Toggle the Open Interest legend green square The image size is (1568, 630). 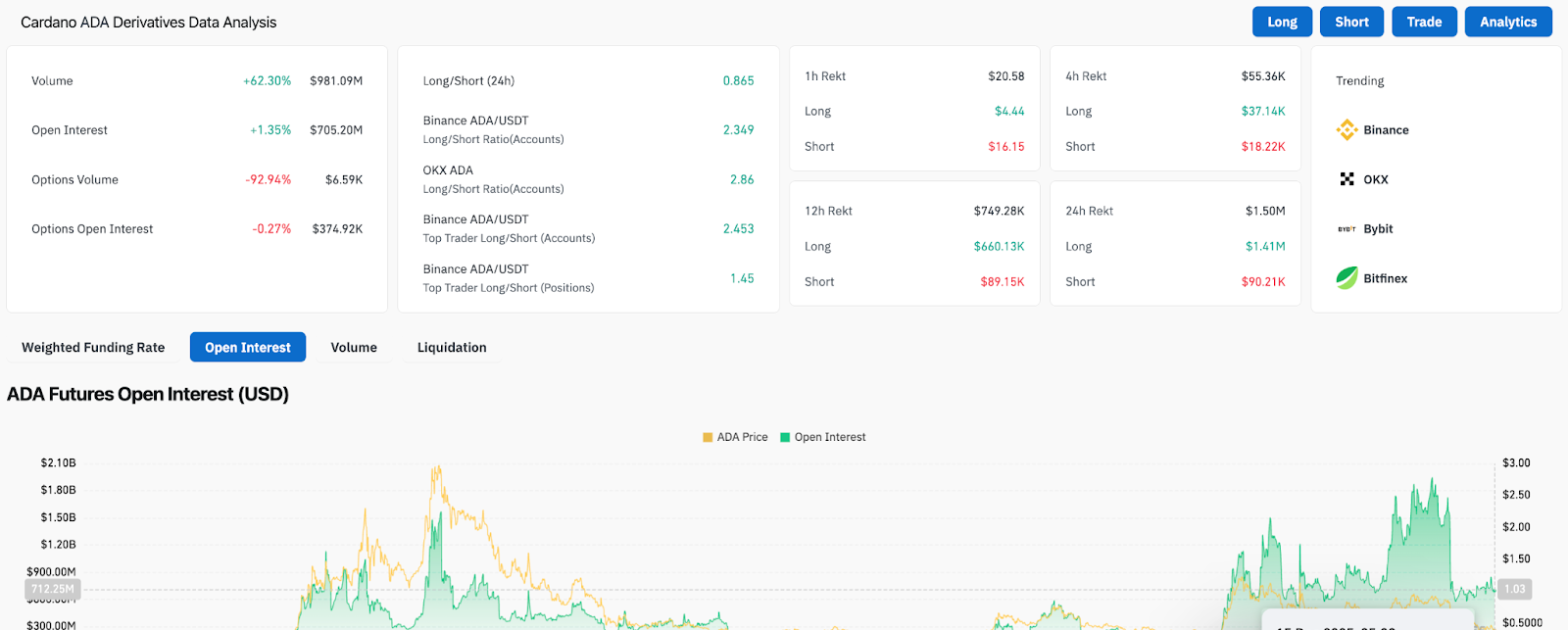coord(785,438)
